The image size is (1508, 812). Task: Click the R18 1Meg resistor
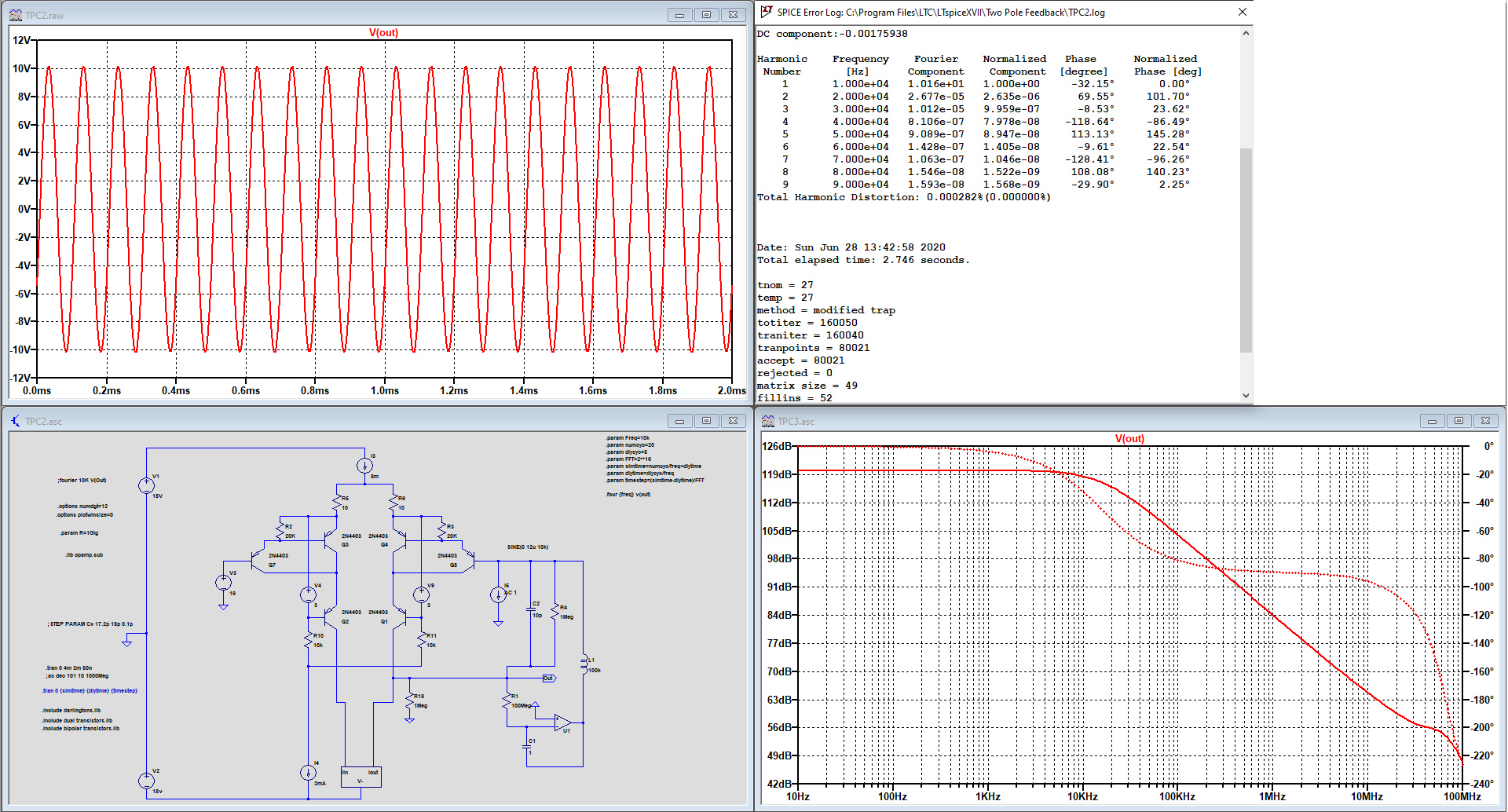click(409, 700)
